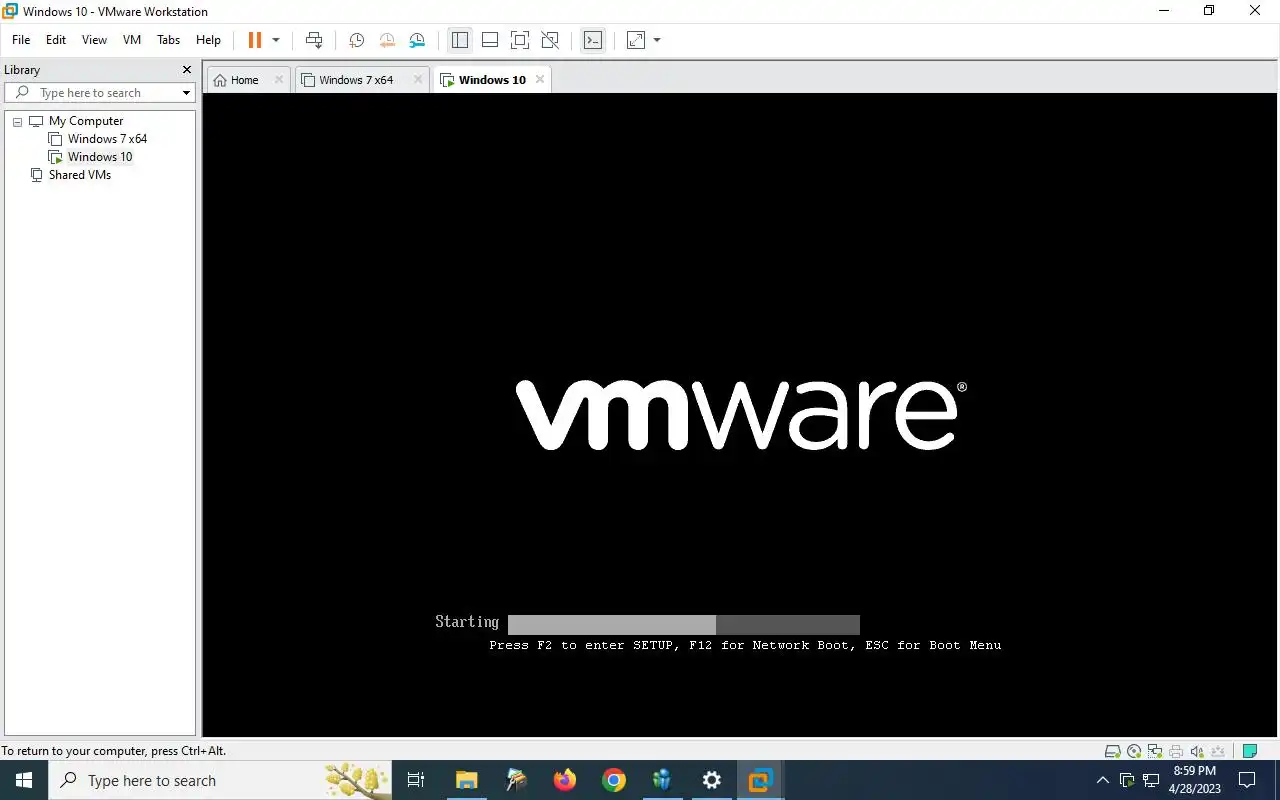The image size is (1280, 800).
Task: Click the printer status icon
Action: 1176,751
